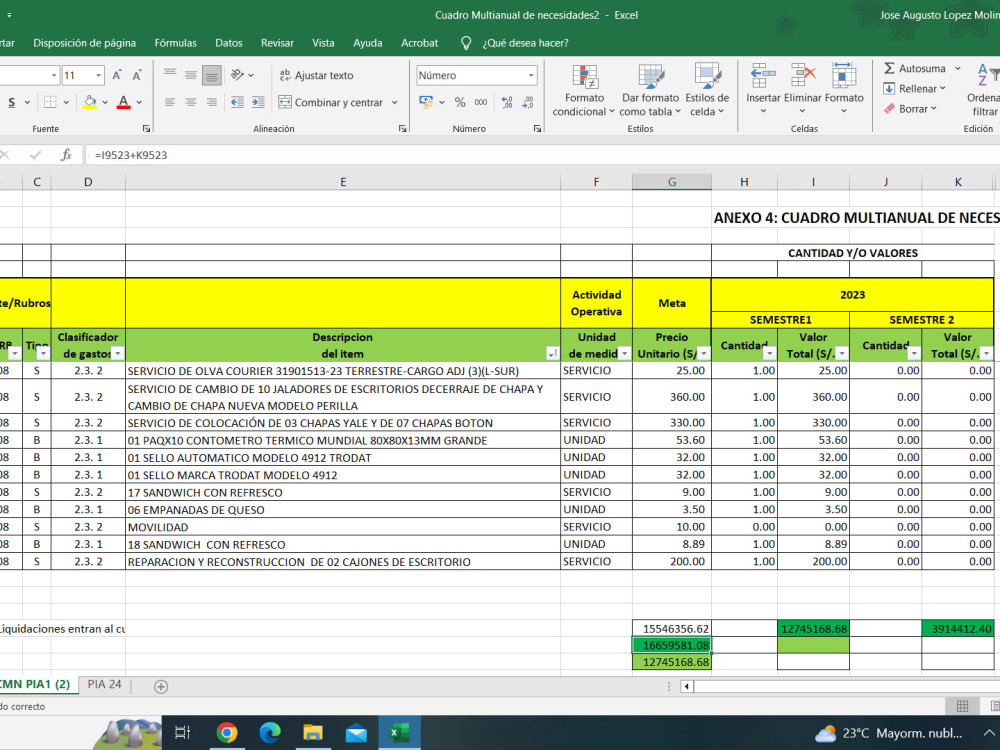The width and height of the screenshot is (1000, 750).
Task: Open Dar formato como tabla
Action: 651,91
